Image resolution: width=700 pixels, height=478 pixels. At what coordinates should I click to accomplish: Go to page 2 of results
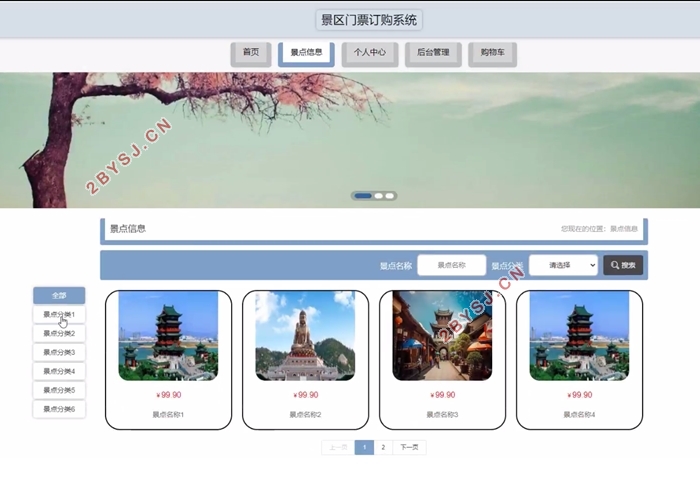tap(383, 448)
